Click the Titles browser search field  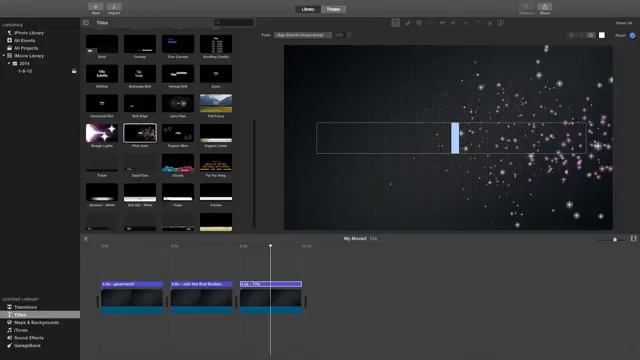(234, 22)
